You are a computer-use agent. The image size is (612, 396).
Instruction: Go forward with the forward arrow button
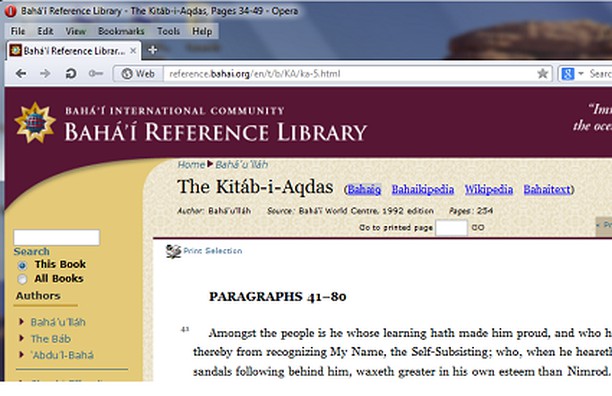pos(45,73)
